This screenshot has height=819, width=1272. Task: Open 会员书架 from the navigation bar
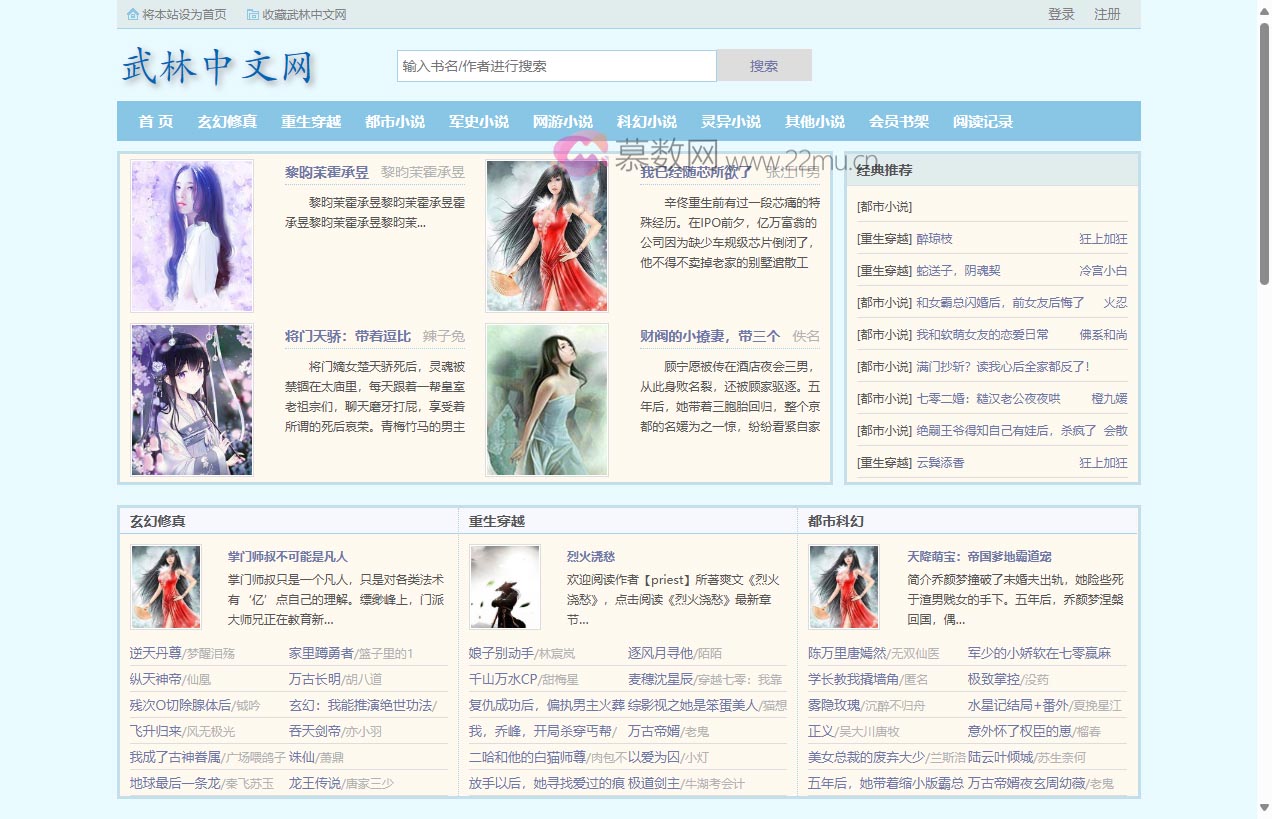click(x=899, y=121)
